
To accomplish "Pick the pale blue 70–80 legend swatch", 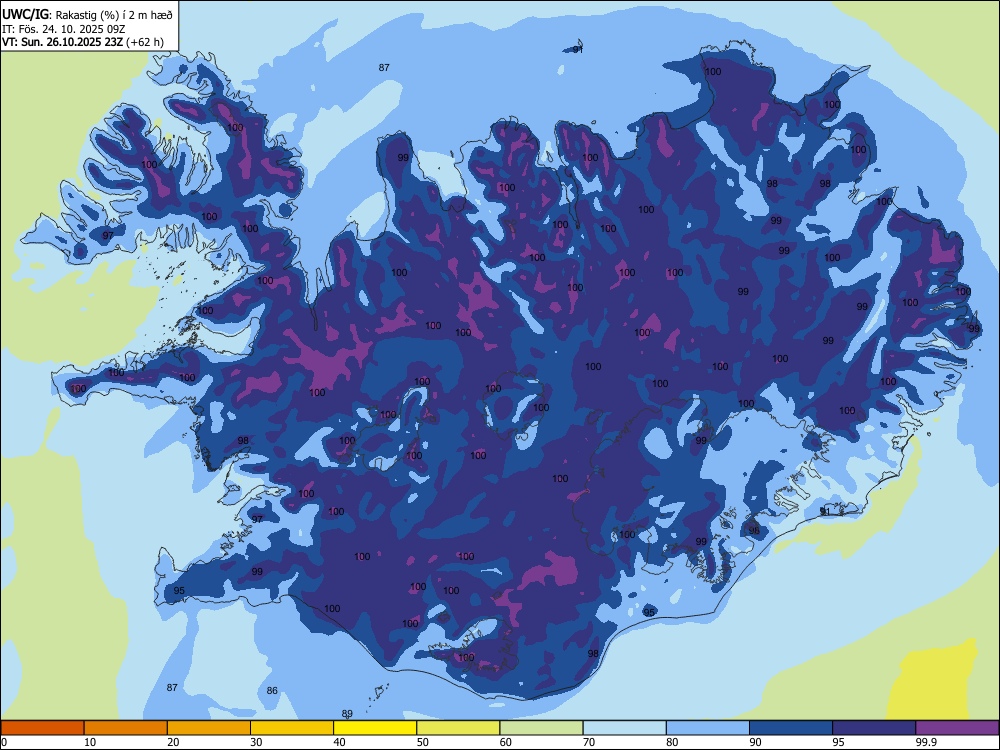I will coord(624,728).
